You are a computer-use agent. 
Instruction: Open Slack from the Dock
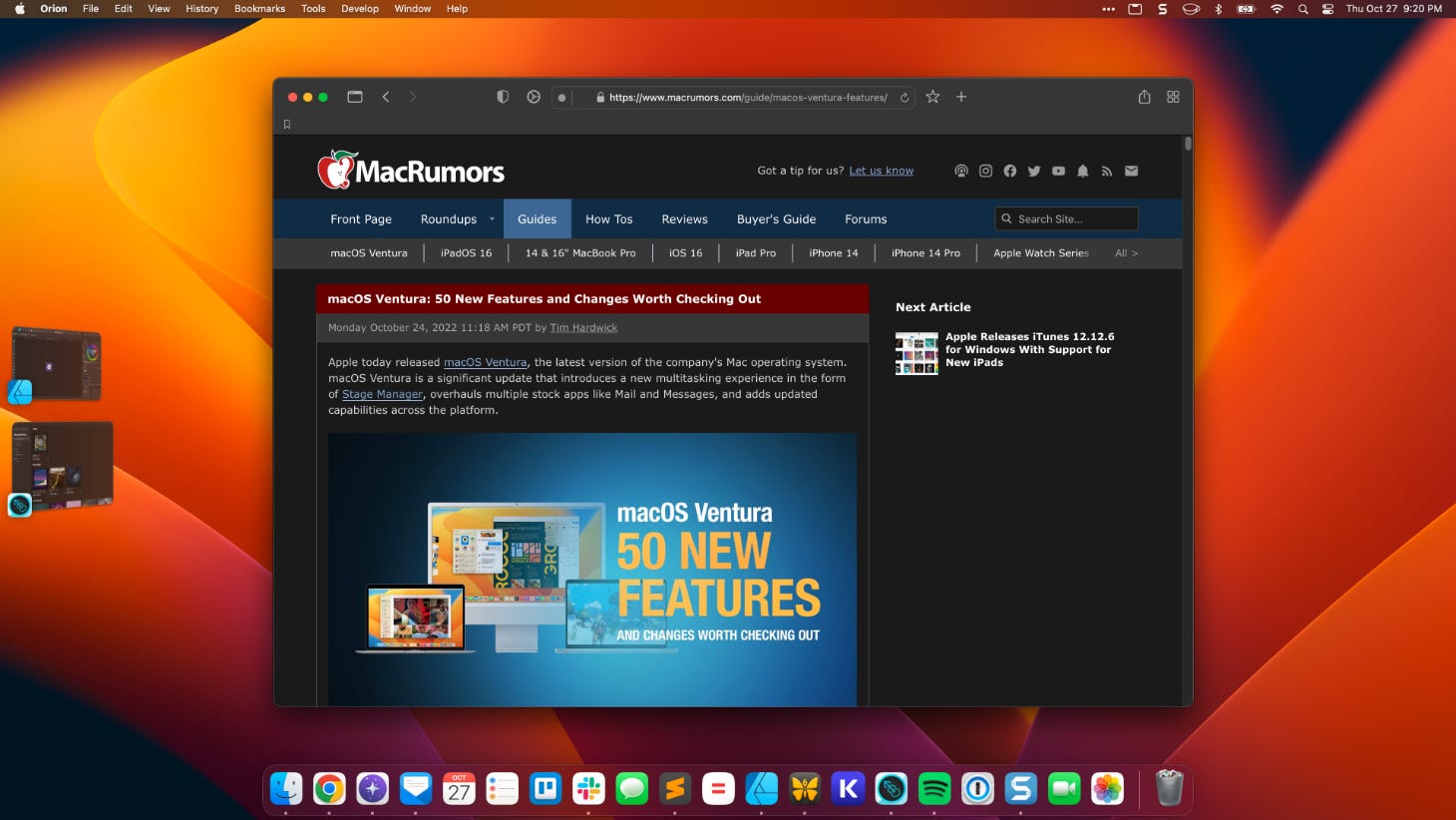[x=588, y=789]
